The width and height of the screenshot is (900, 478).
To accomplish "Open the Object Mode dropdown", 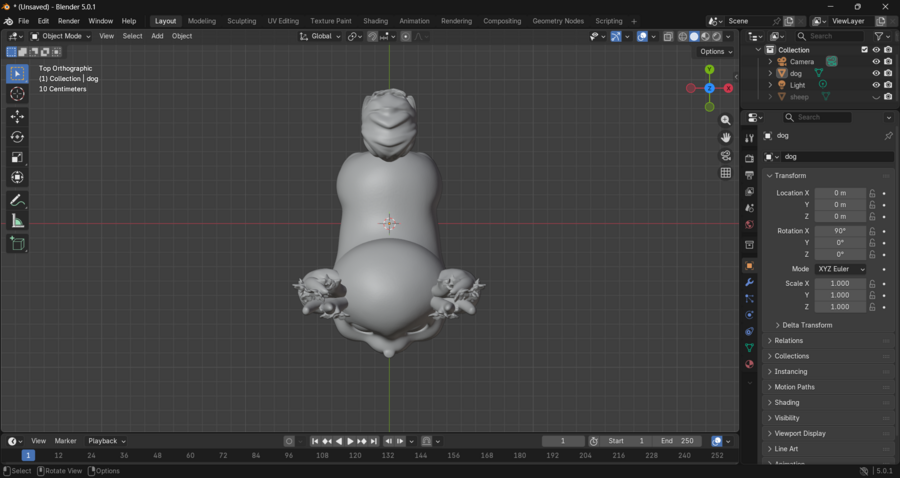I will point(60,36).
